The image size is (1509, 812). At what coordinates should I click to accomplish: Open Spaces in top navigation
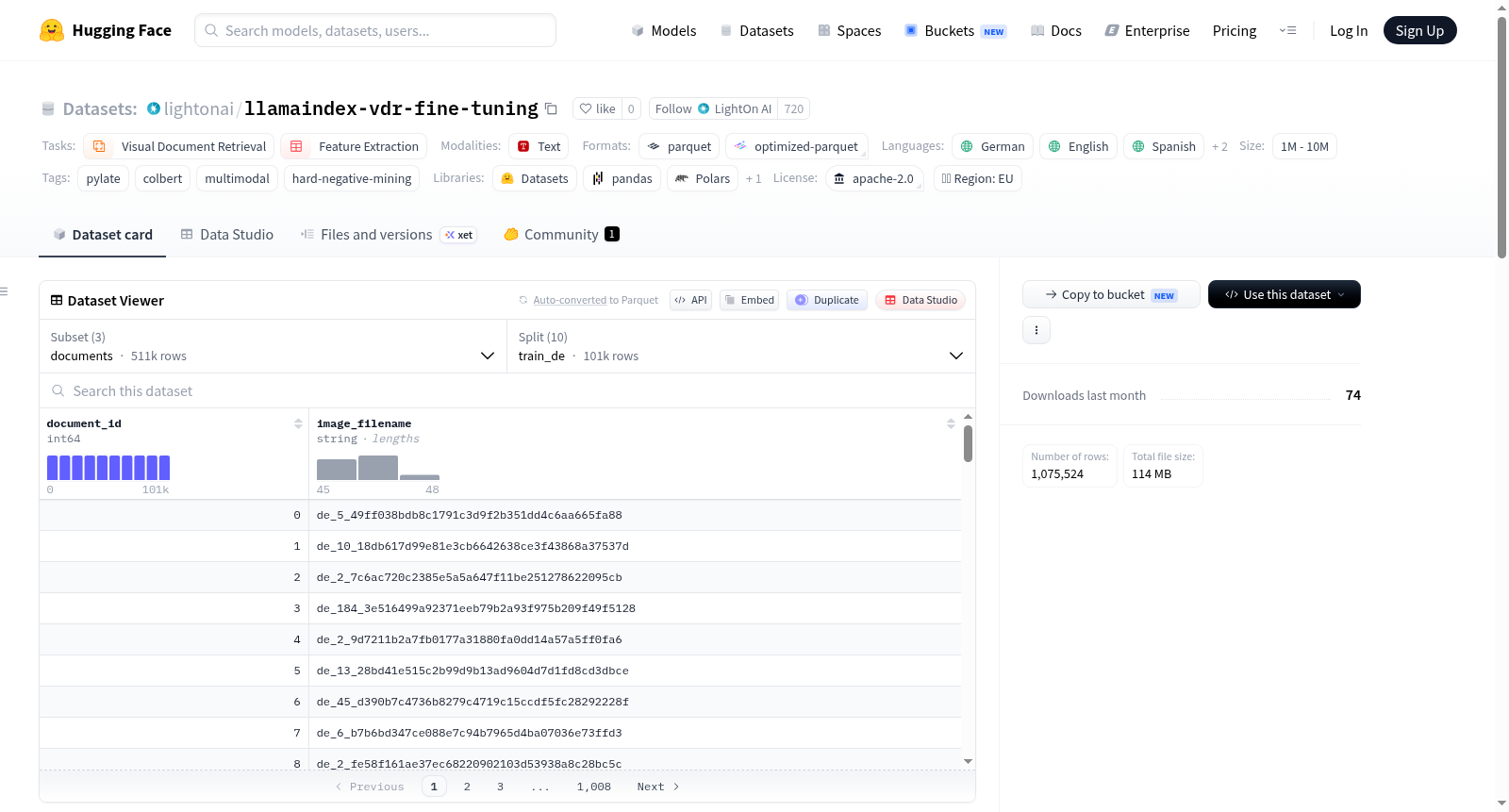click(x=850, y=30)
